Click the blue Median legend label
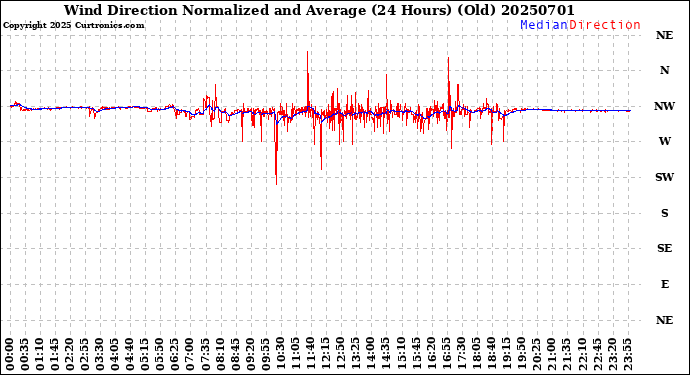This screenshot has width=690, height=375. point(544,25)
